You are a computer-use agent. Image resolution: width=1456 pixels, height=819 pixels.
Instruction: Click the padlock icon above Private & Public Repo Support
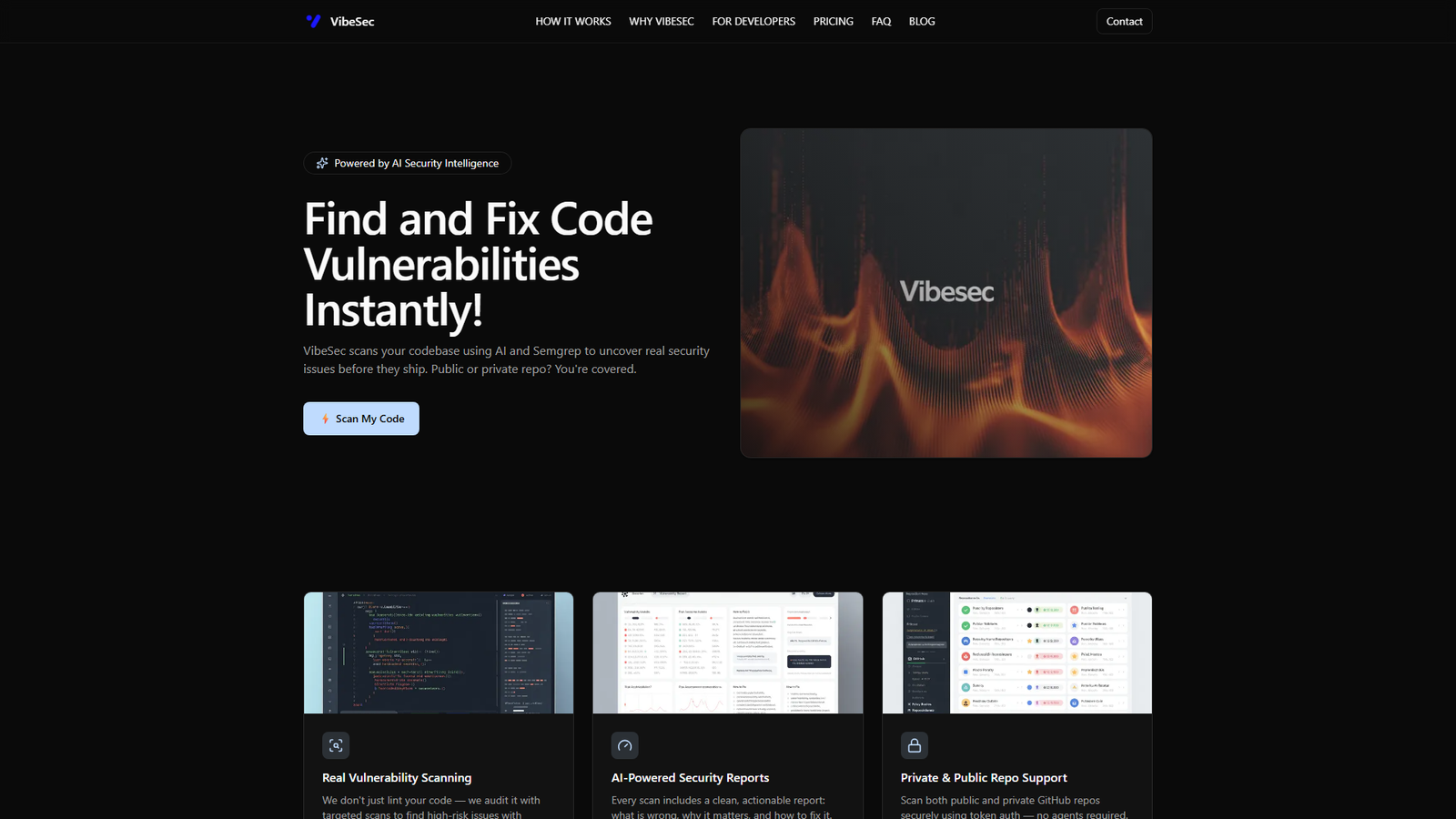point(914,744)
